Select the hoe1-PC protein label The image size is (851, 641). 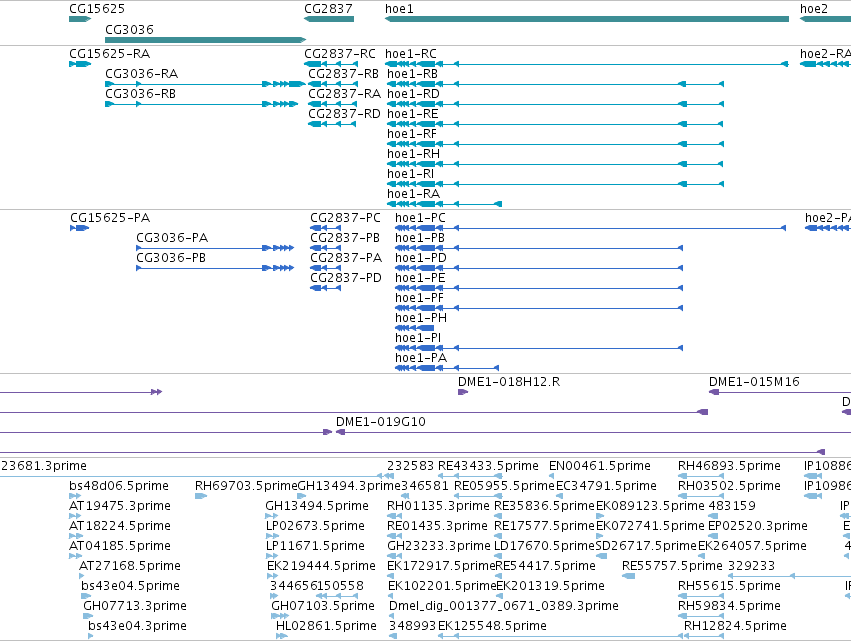tap(421, 218)
